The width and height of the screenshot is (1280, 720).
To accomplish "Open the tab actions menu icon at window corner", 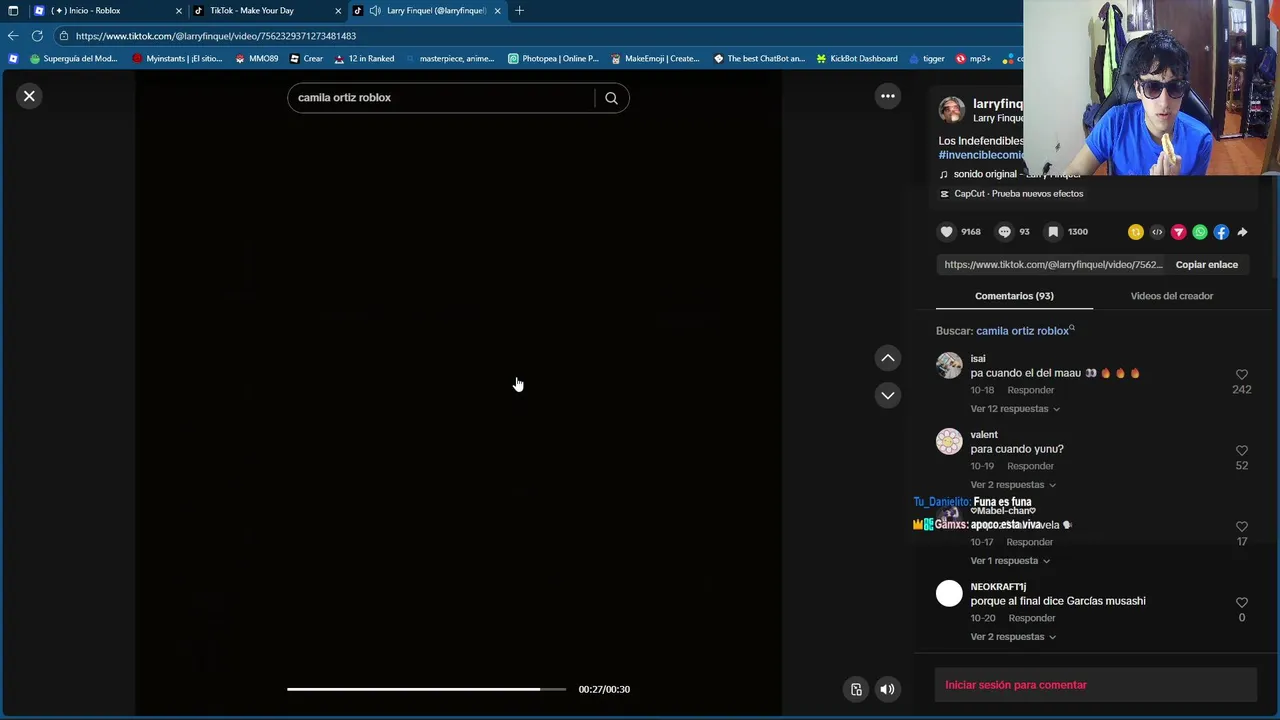I will pyautogui.click(x=13, y=11).
